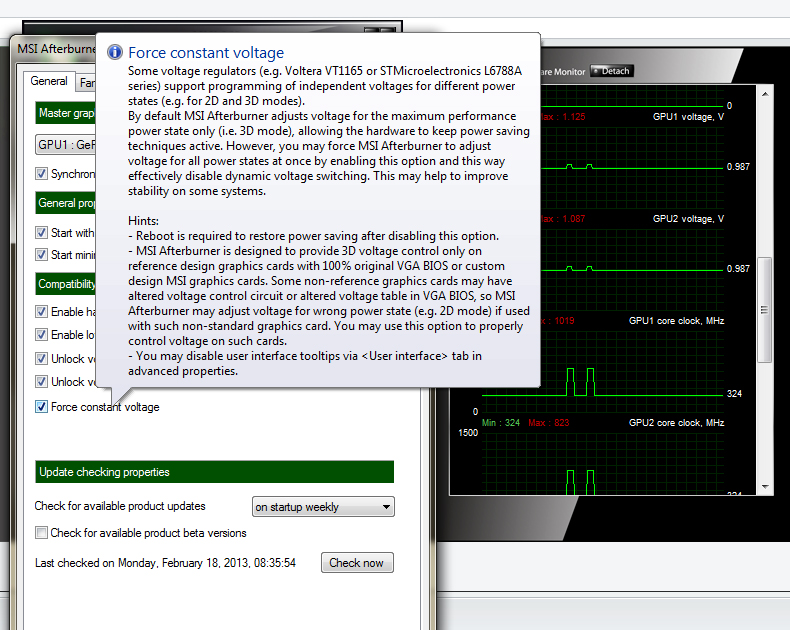
Task: Click the GPU1 voltage graph label
Action: coord(688,117)
